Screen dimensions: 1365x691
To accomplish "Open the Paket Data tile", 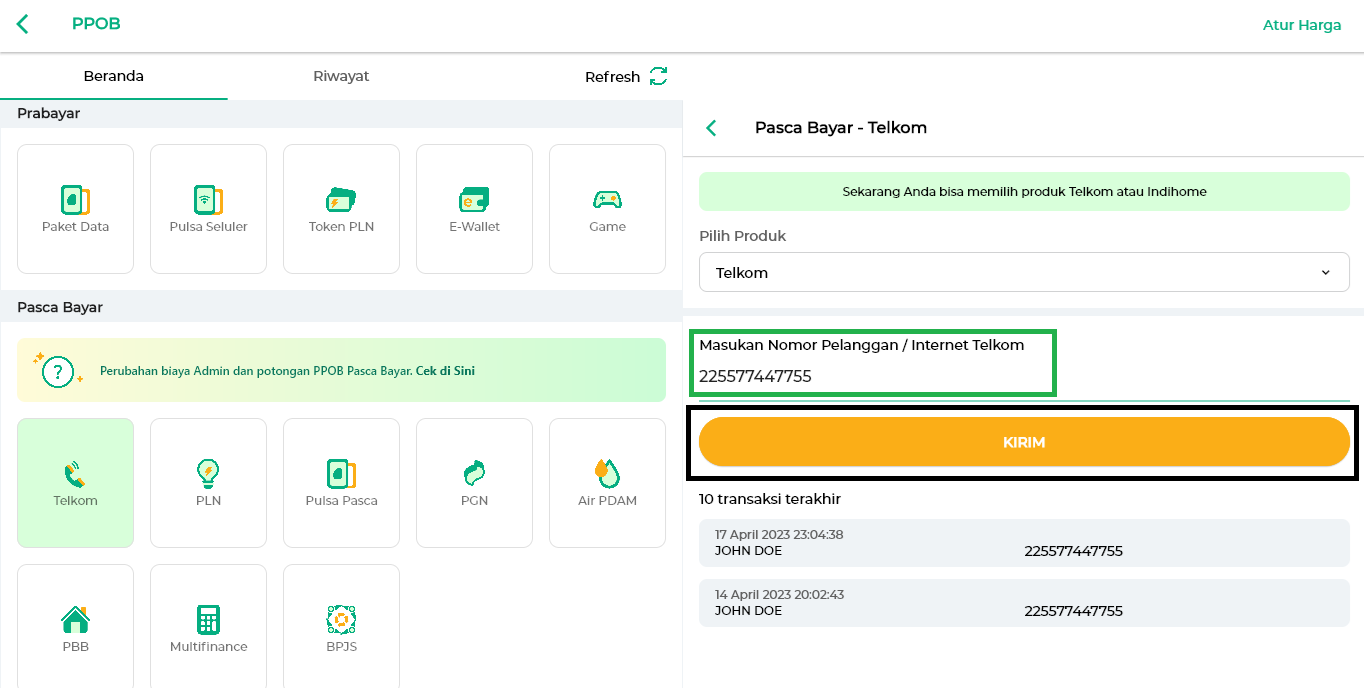I will [75, 209].
